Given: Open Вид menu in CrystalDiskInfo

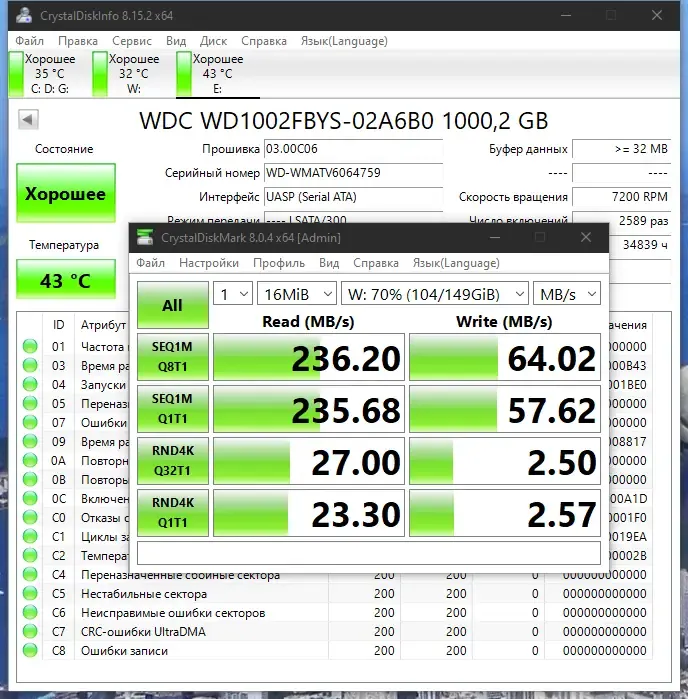Looking at the screenshot, I should [176, 41].
